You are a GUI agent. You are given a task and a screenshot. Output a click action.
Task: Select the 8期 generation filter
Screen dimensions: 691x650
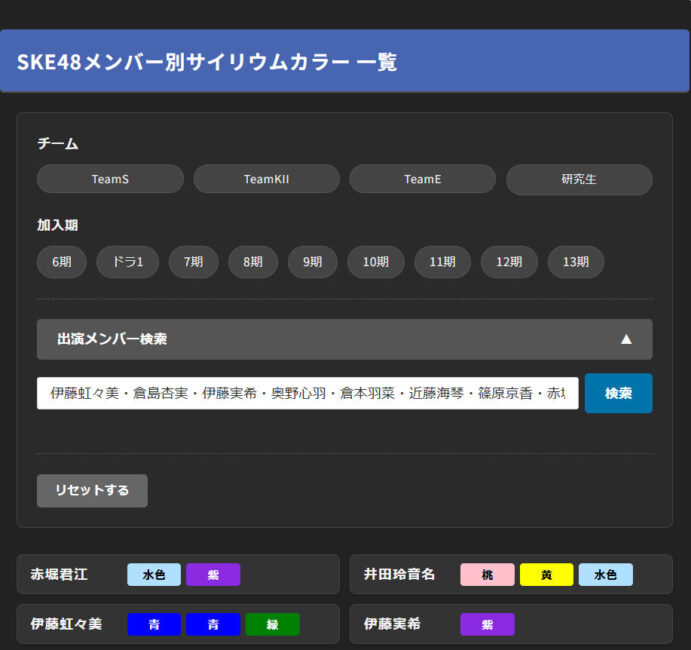coord(253,262)
